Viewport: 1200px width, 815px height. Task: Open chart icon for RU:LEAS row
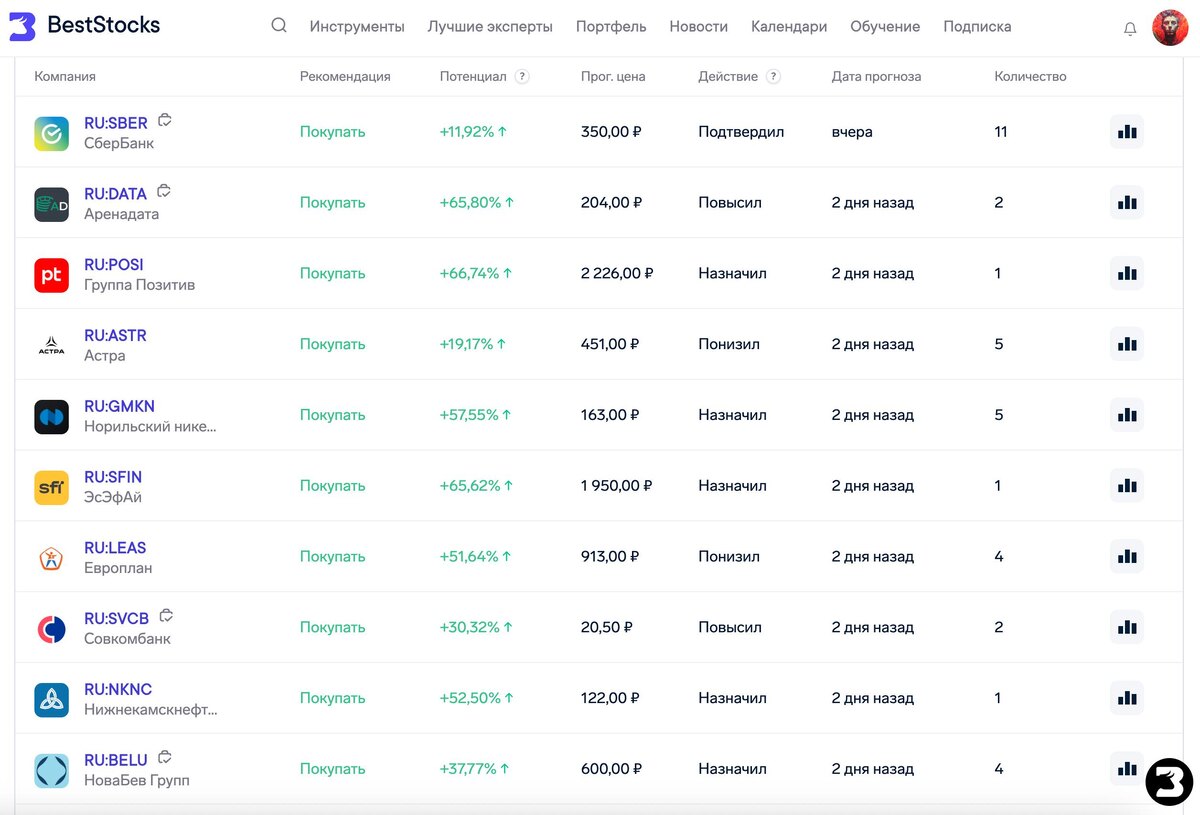click(1127, 557)
